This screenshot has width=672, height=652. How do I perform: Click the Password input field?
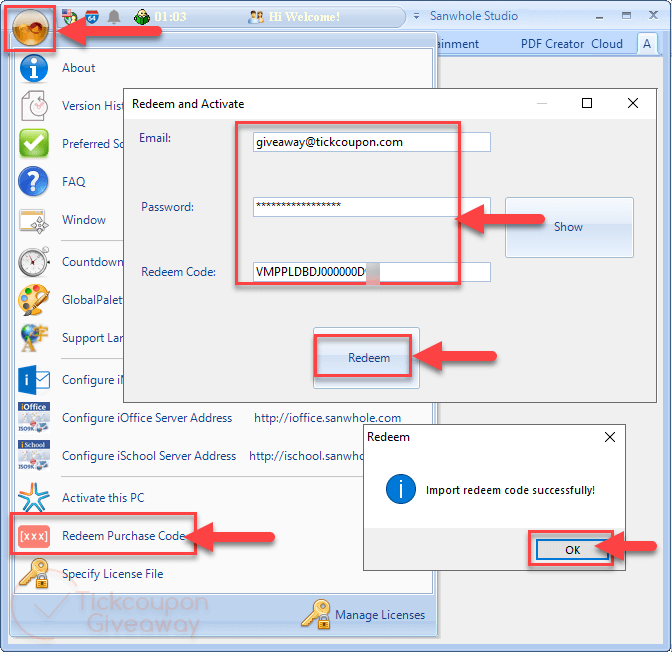coord(372,207)
